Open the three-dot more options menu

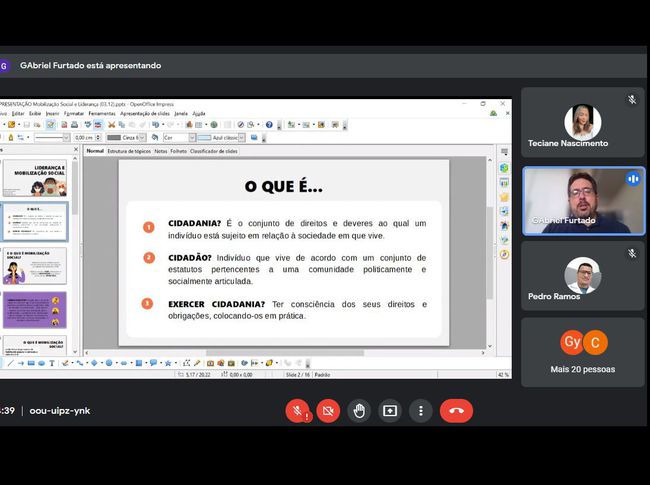pos(421,411)
